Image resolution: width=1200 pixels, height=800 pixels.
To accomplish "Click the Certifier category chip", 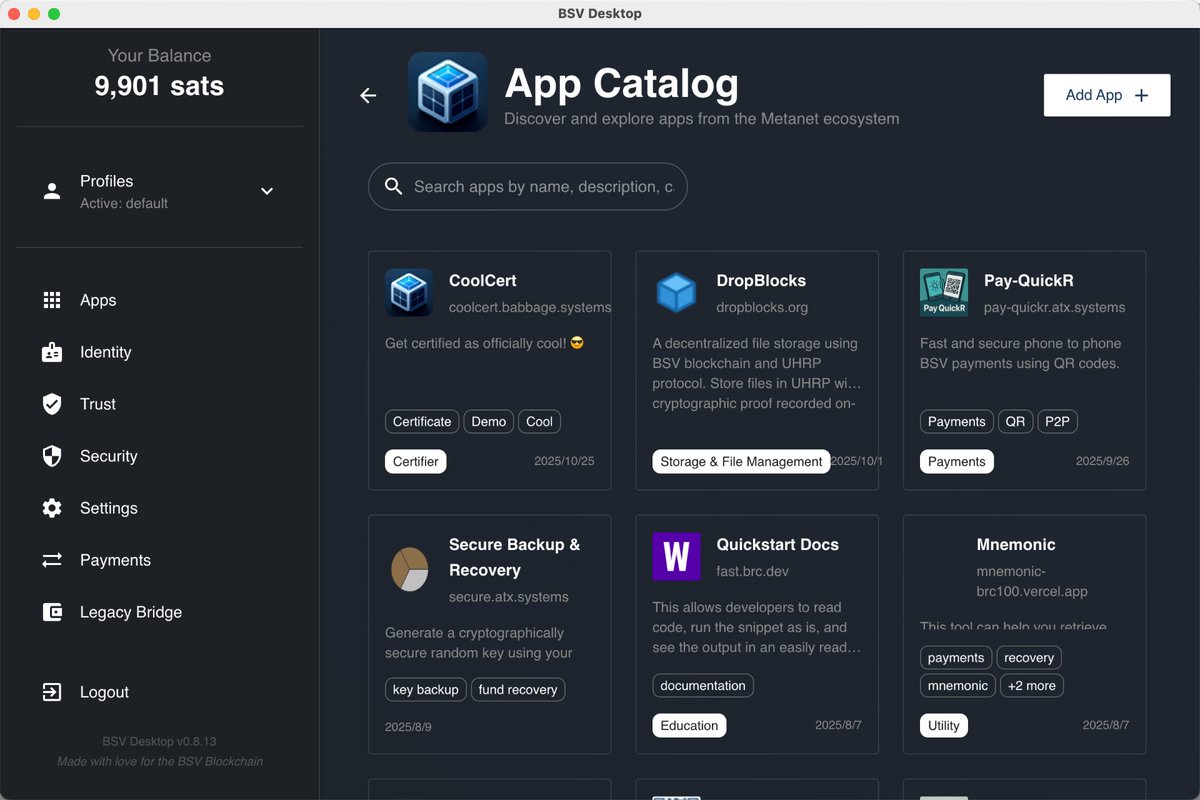I will (416, 462).
